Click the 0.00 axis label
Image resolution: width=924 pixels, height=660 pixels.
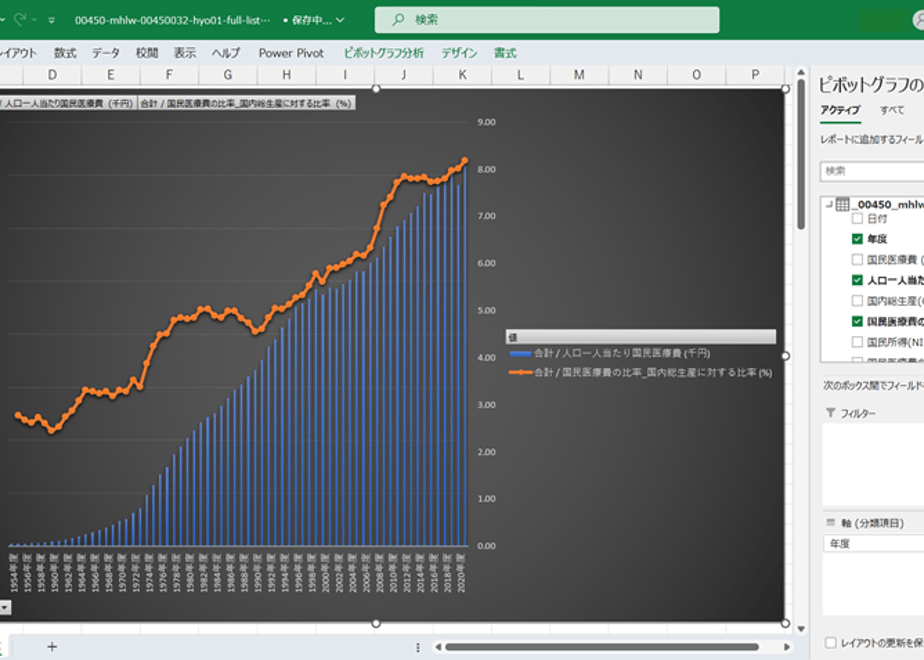tap(486, 546)
